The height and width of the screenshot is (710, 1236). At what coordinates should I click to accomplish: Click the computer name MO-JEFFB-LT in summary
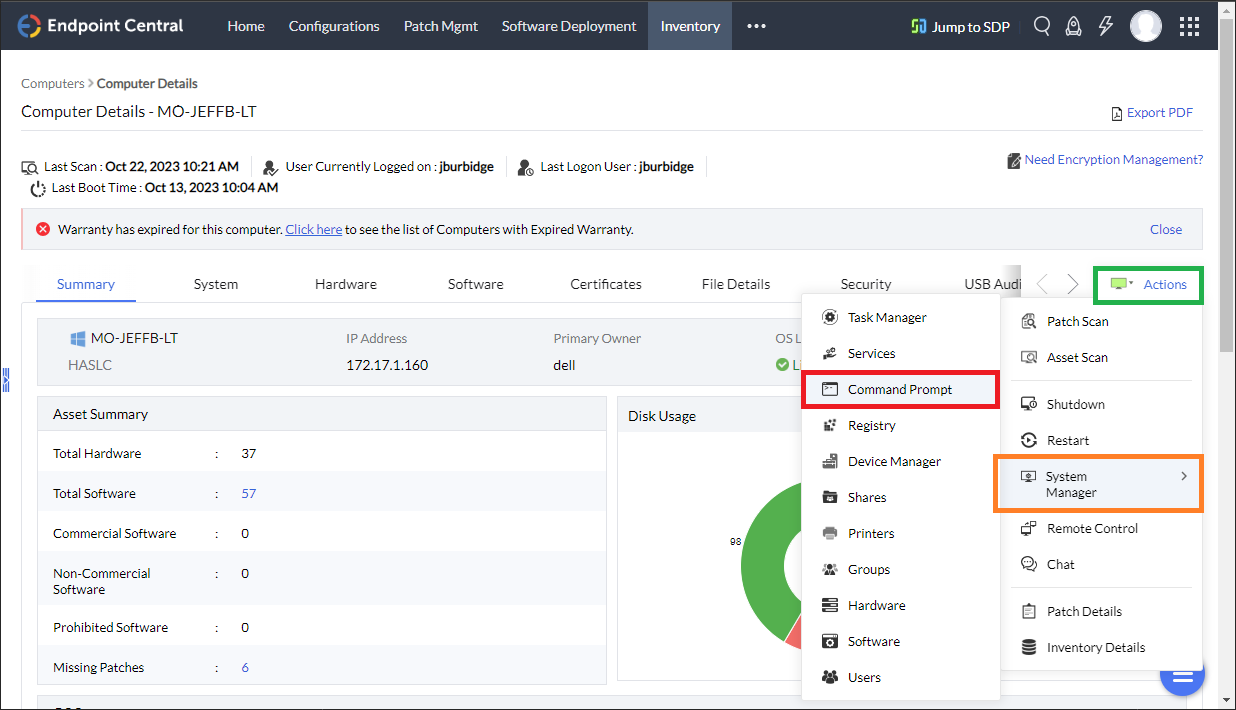coord(134,338)
